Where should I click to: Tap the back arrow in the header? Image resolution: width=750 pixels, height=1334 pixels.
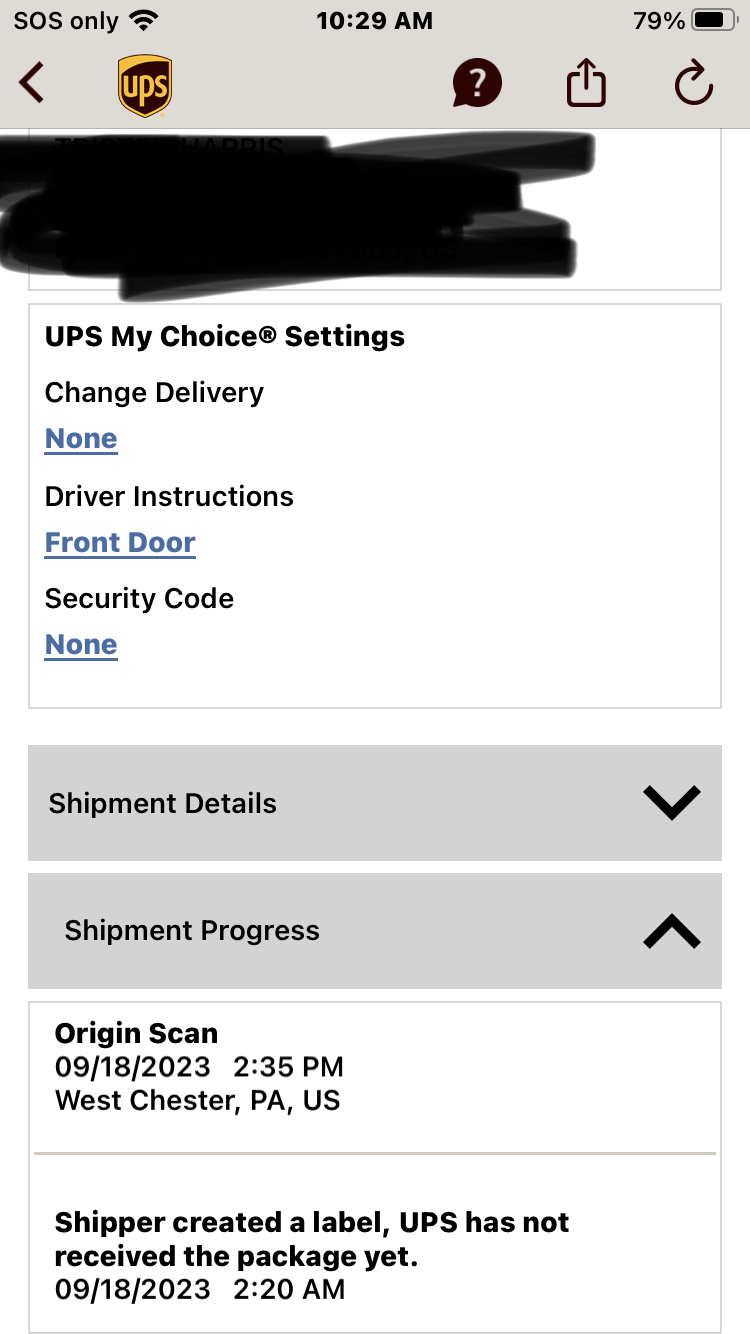point(32,83)
